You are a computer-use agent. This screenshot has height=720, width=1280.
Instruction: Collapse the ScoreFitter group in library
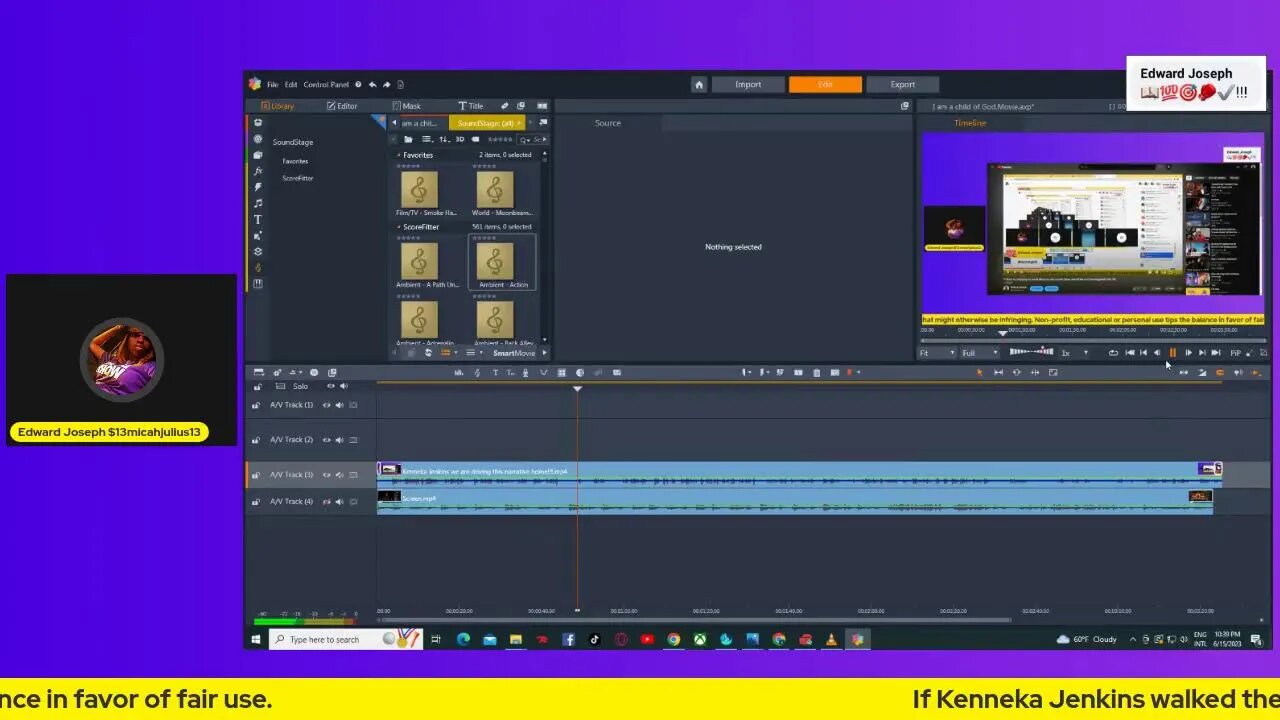coord(399,227)
